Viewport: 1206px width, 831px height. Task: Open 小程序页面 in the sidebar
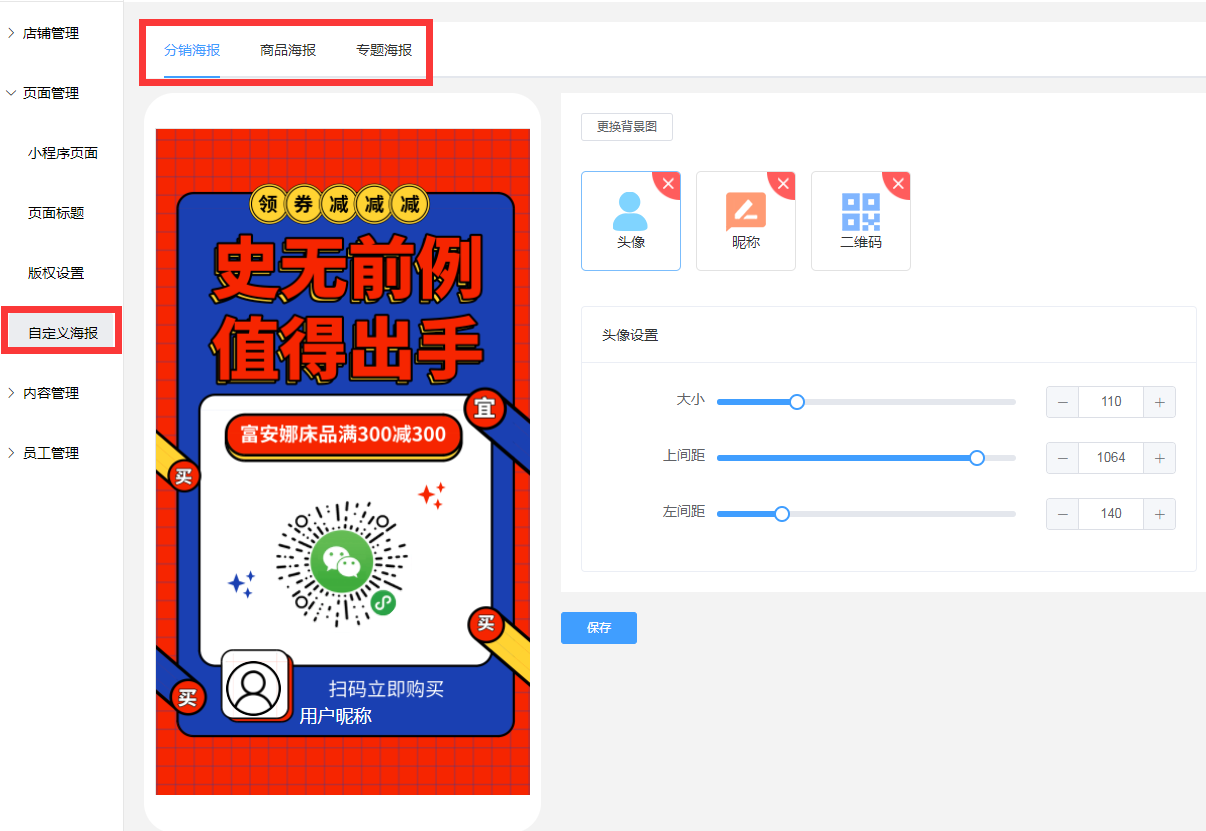point(63,153)
